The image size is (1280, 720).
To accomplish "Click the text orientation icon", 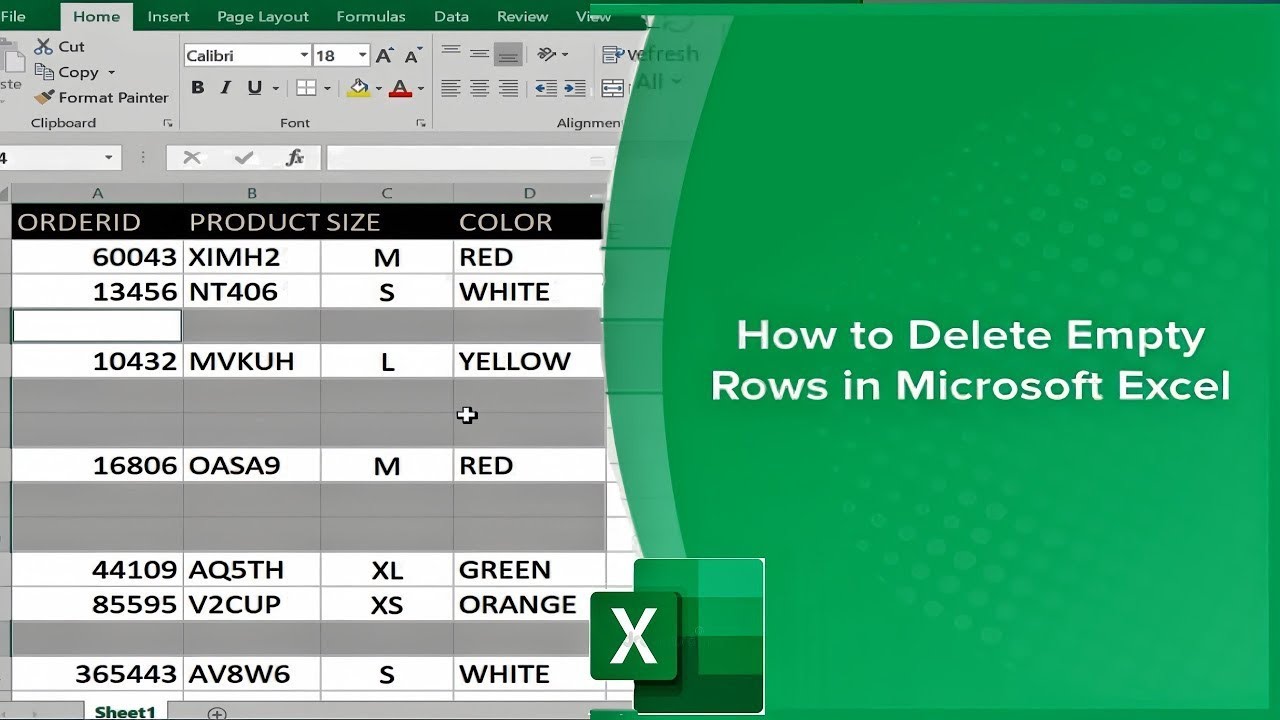I will [x=546, y=53].
